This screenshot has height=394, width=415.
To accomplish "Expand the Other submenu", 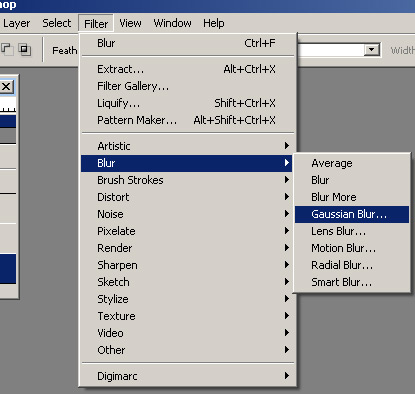I will coord(187,350).
